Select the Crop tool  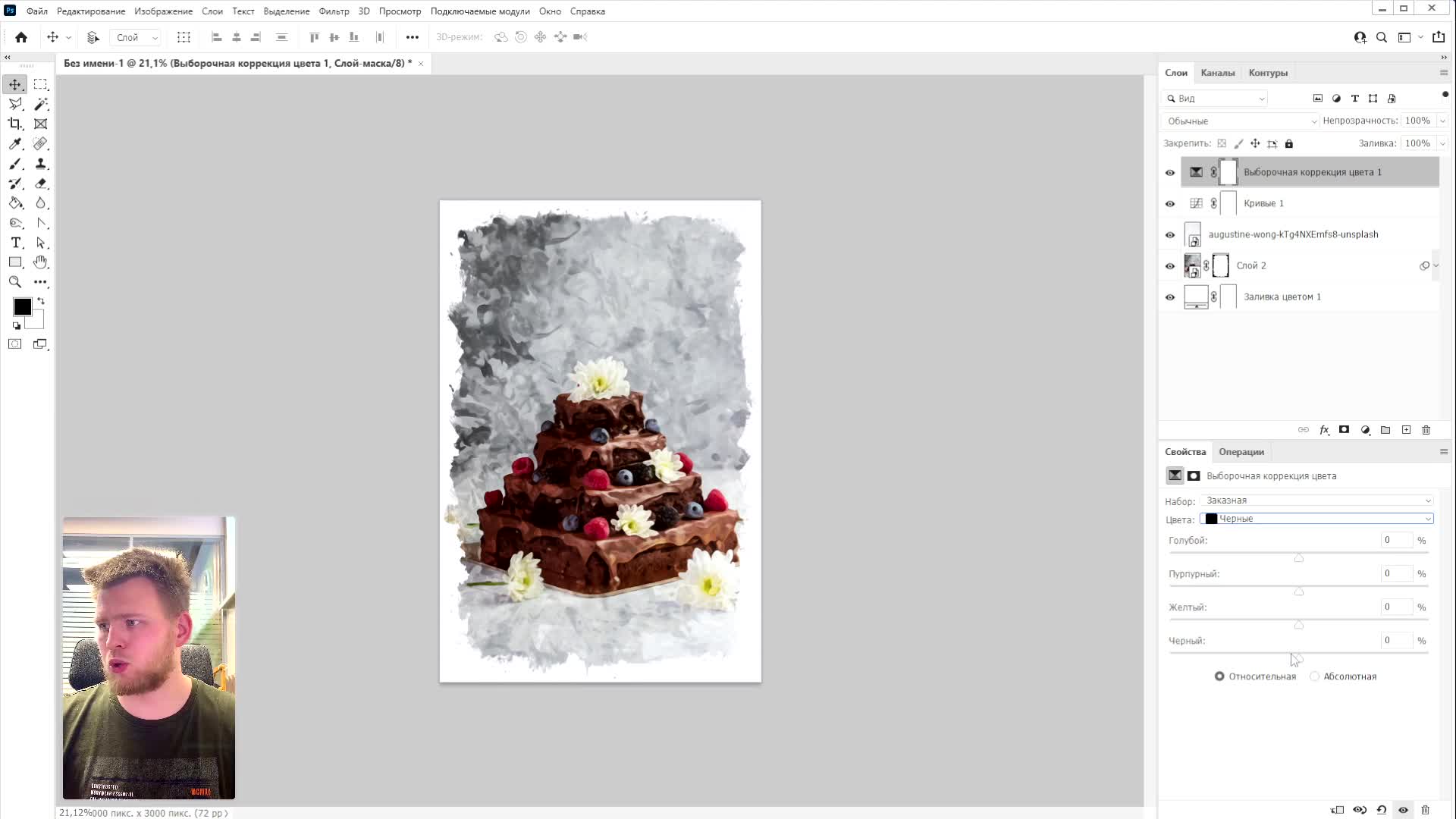[x=15, y=124]
